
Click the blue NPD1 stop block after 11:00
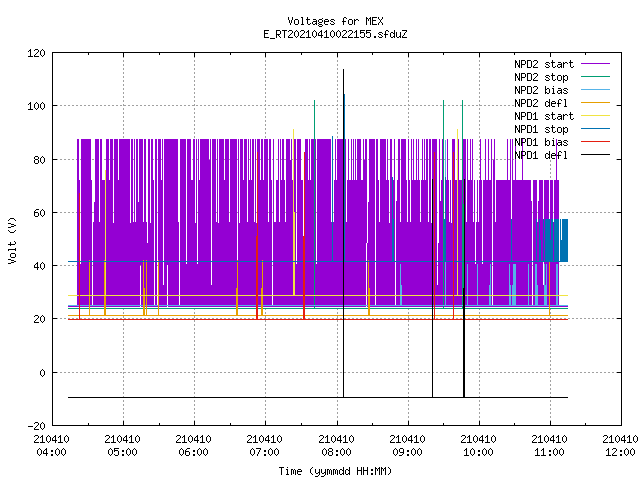coord(563,240)
